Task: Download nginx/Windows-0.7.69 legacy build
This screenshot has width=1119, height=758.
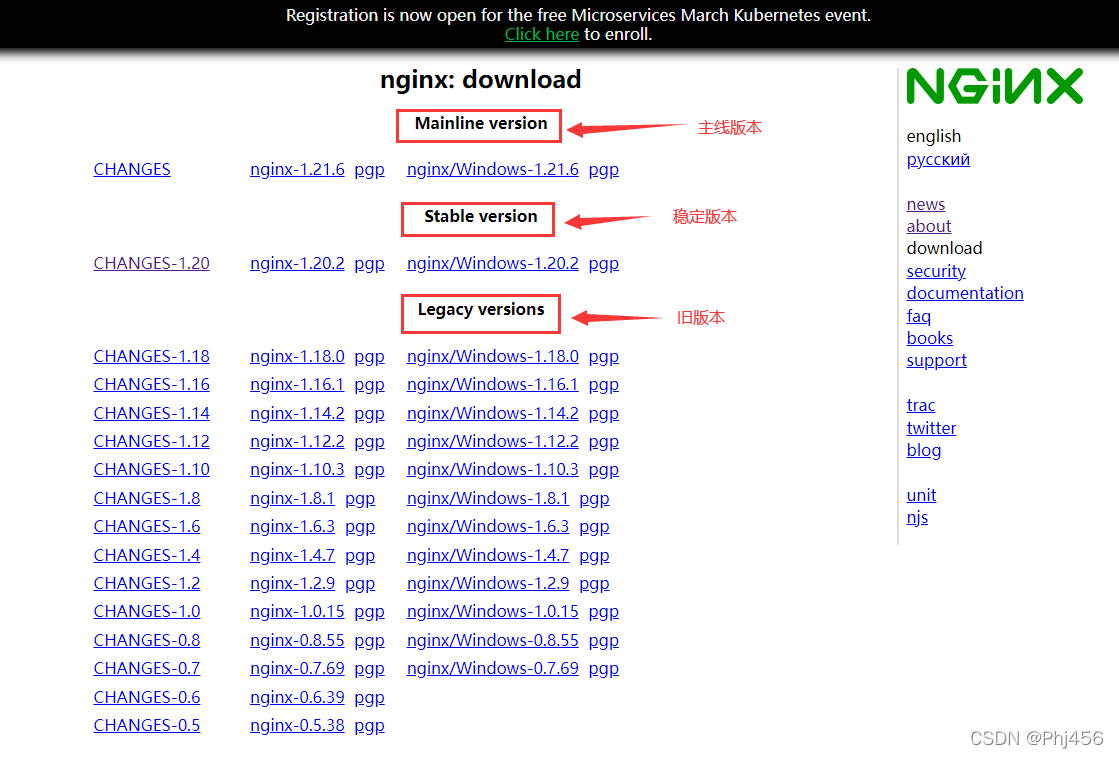Action: pyautogui.click(x=492, y=668)
